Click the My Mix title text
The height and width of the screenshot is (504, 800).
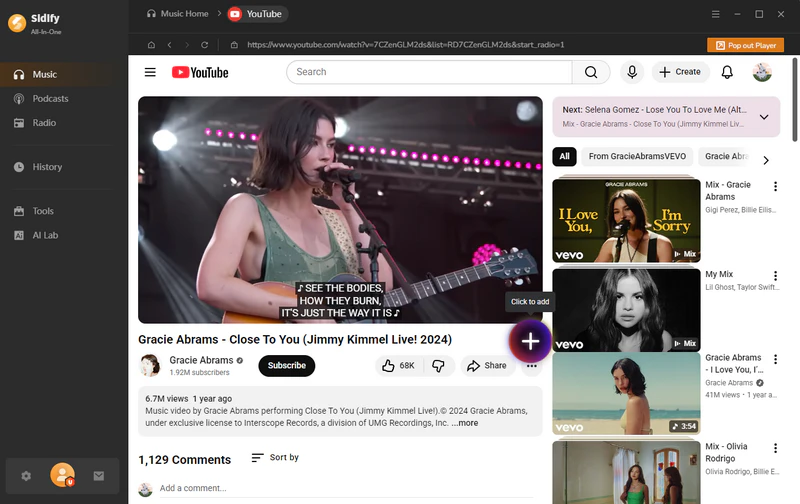[x=719, y=274]
